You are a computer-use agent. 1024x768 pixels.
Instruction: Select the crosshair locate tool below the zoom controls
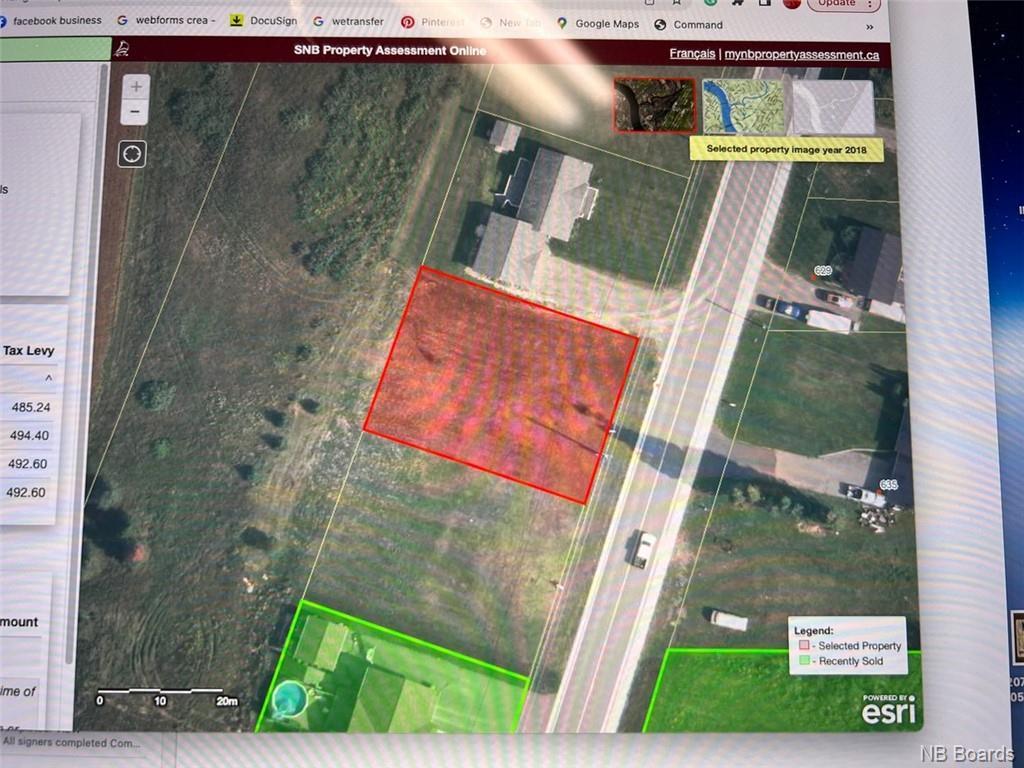131,153
